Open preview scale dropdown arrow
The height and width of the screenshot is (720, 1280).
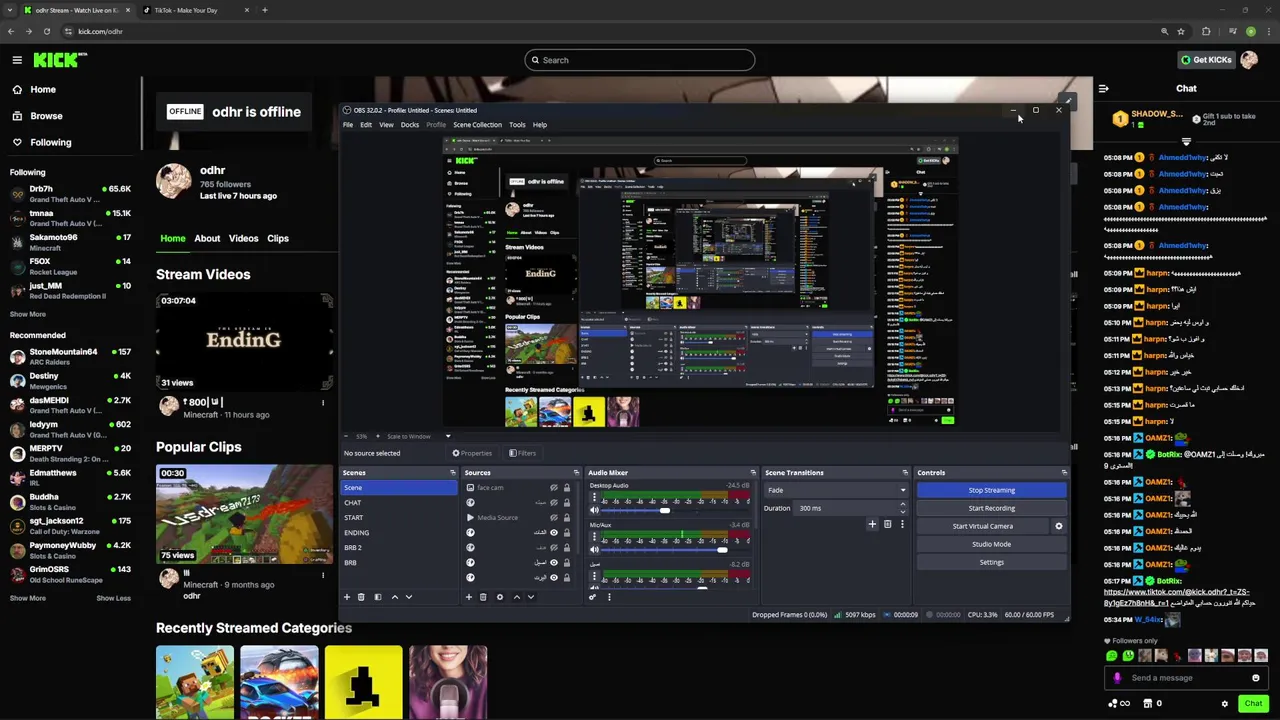(x=448, y=436)
